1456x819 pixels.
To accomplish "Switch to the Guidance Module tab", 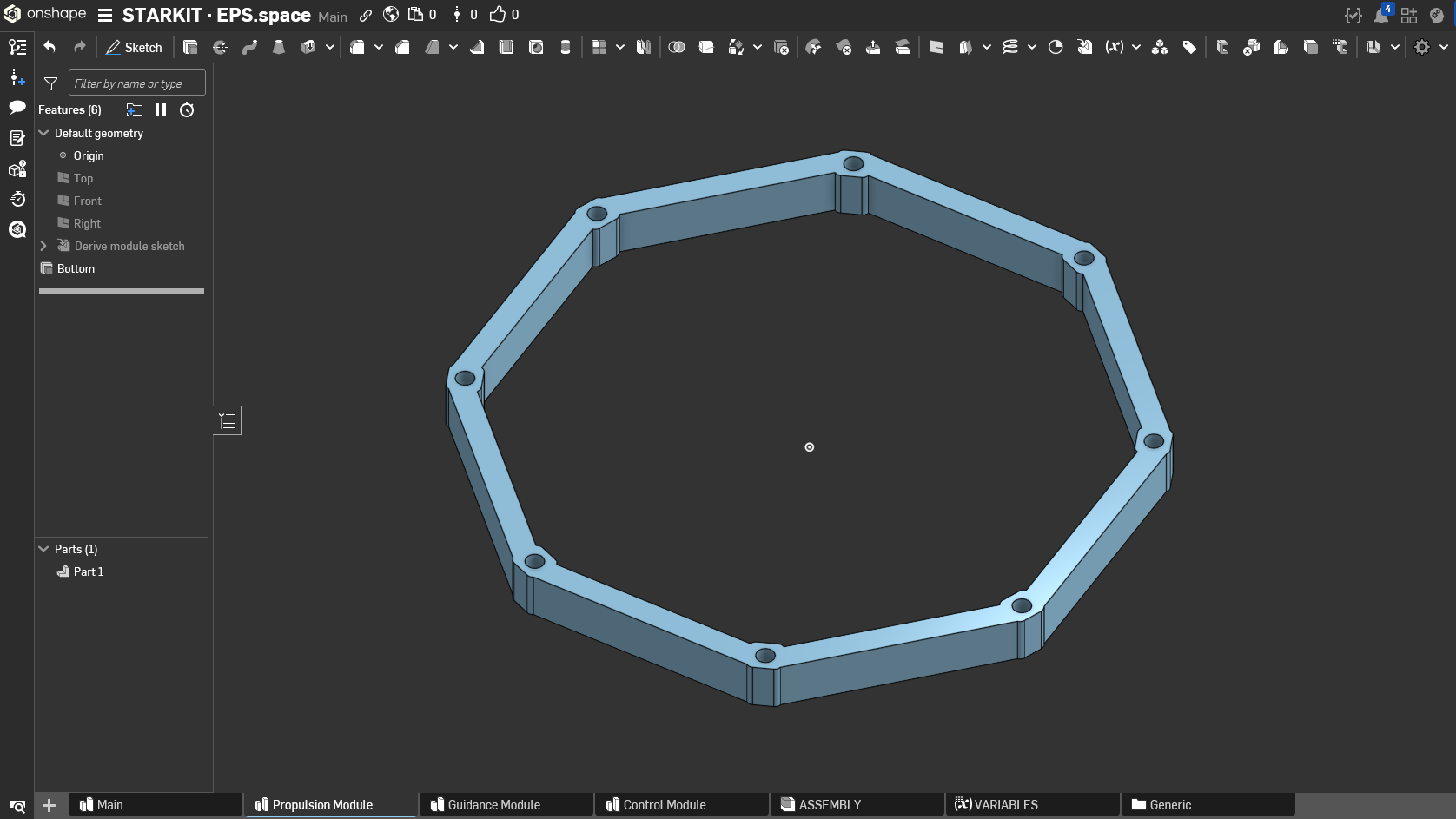I will [493, 805].
